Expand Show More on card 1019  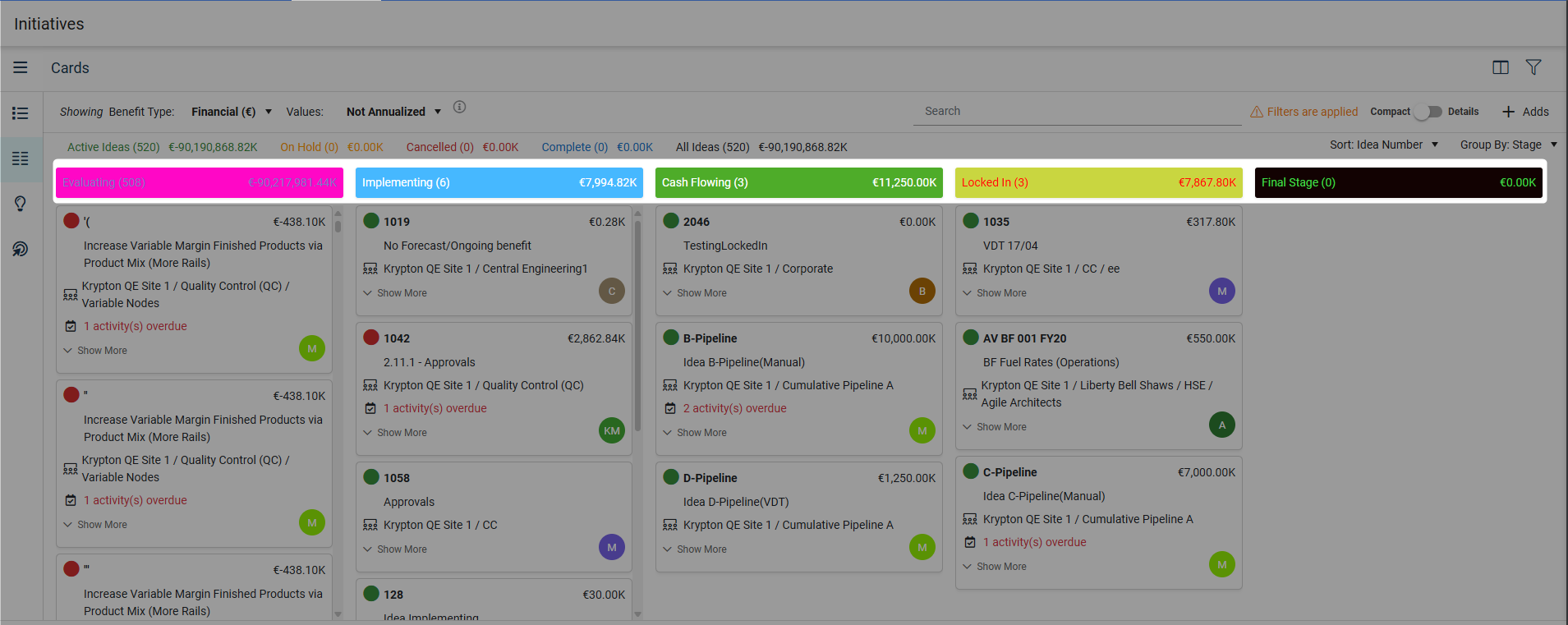pyautogui.click(x=395, y=293)
